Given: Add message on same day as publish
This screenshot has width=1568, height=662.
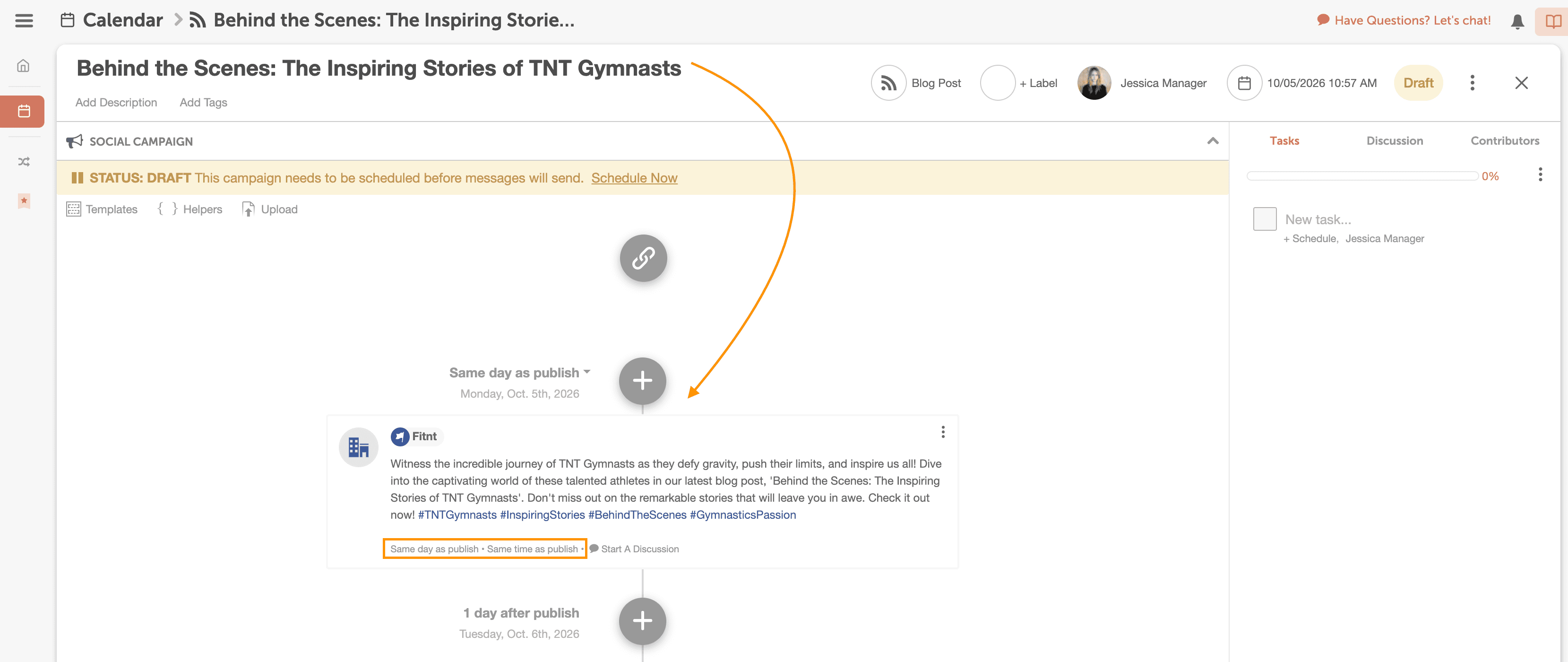Looking at the screenshot, I should tap(642, 381).
